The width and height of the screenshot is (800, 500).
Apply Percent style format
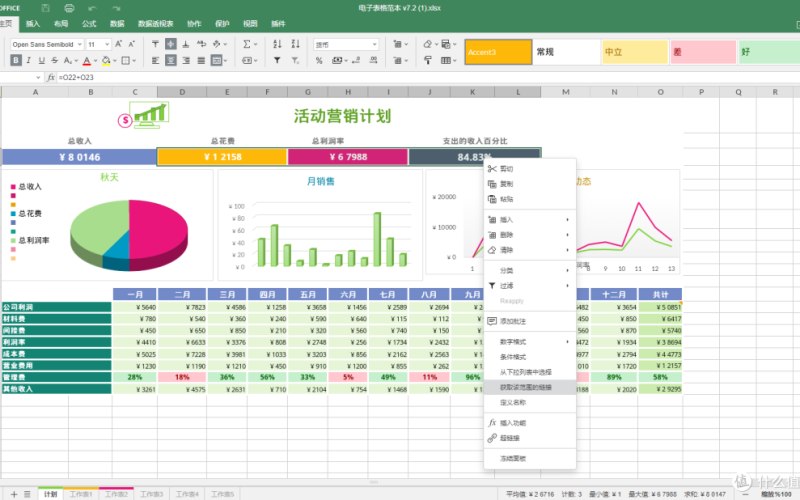click(x=319, y=60)
